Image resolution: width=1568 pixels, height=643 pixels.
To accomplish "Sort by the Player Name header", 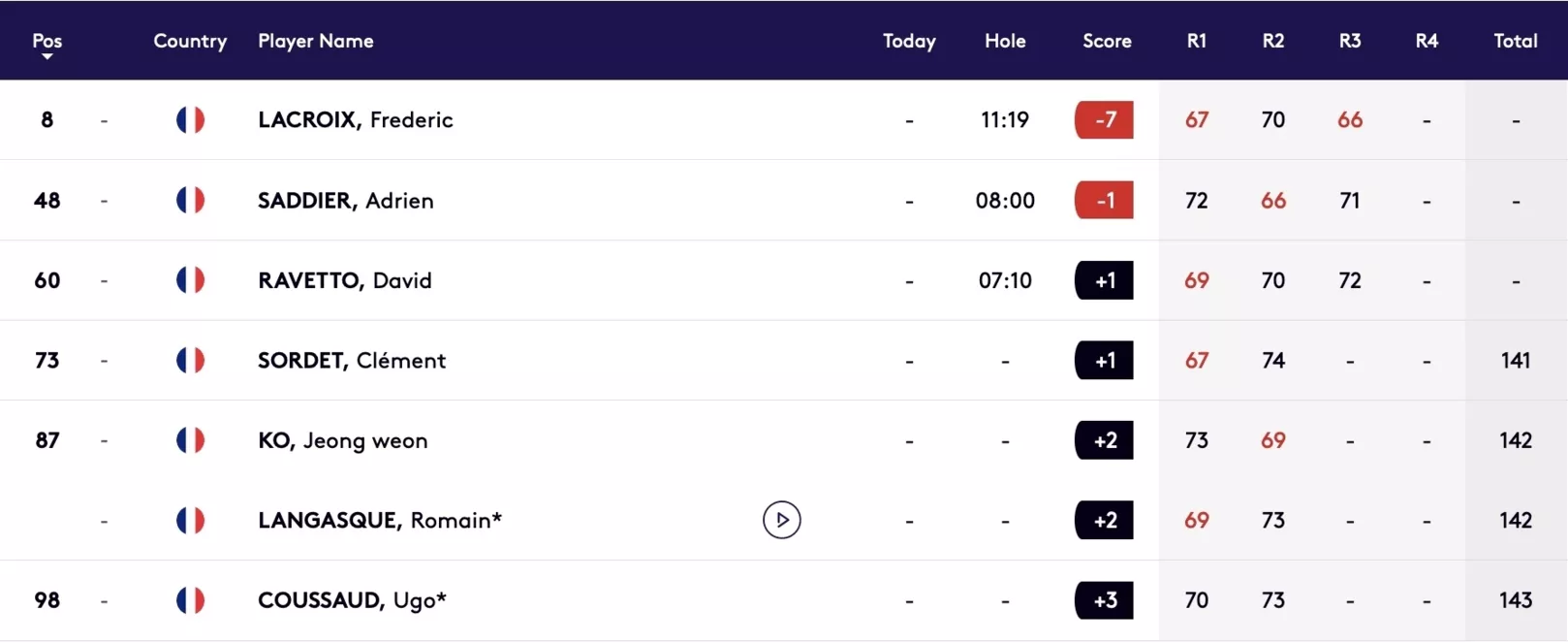I will [x=316, y=41].
